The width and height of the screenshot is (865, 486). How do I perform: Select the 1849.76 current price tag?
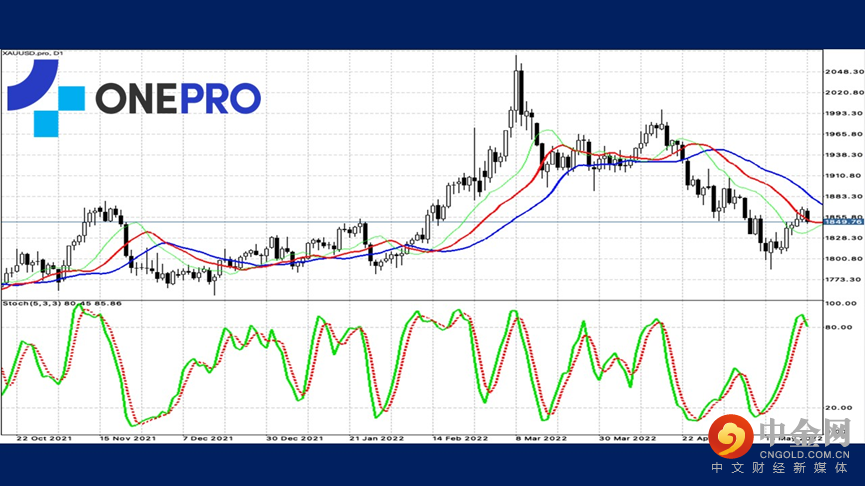point(844,222)
